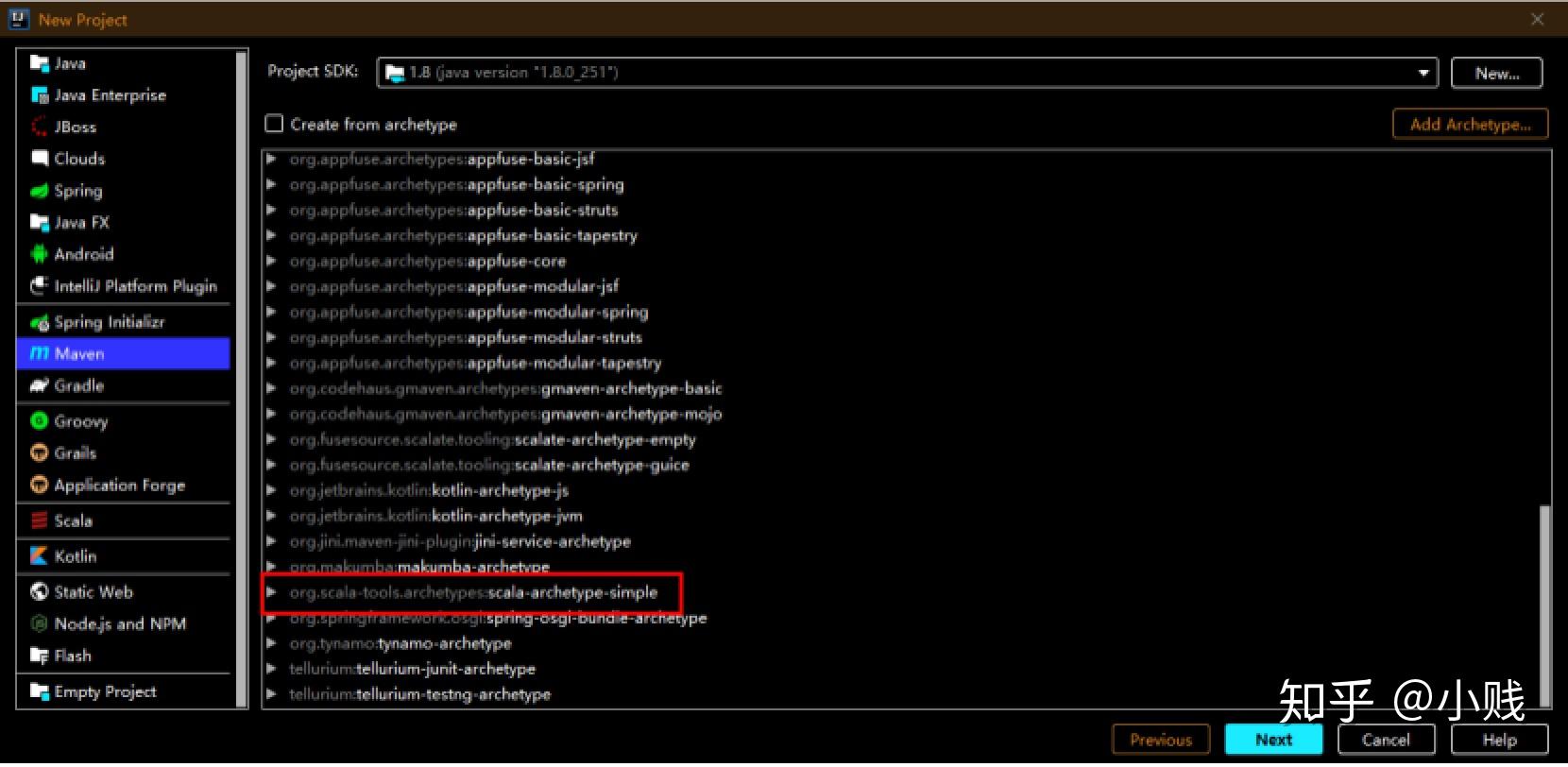Choose the Static Web globe icon
Screen dimensions: 1568x767
[39, 592]
